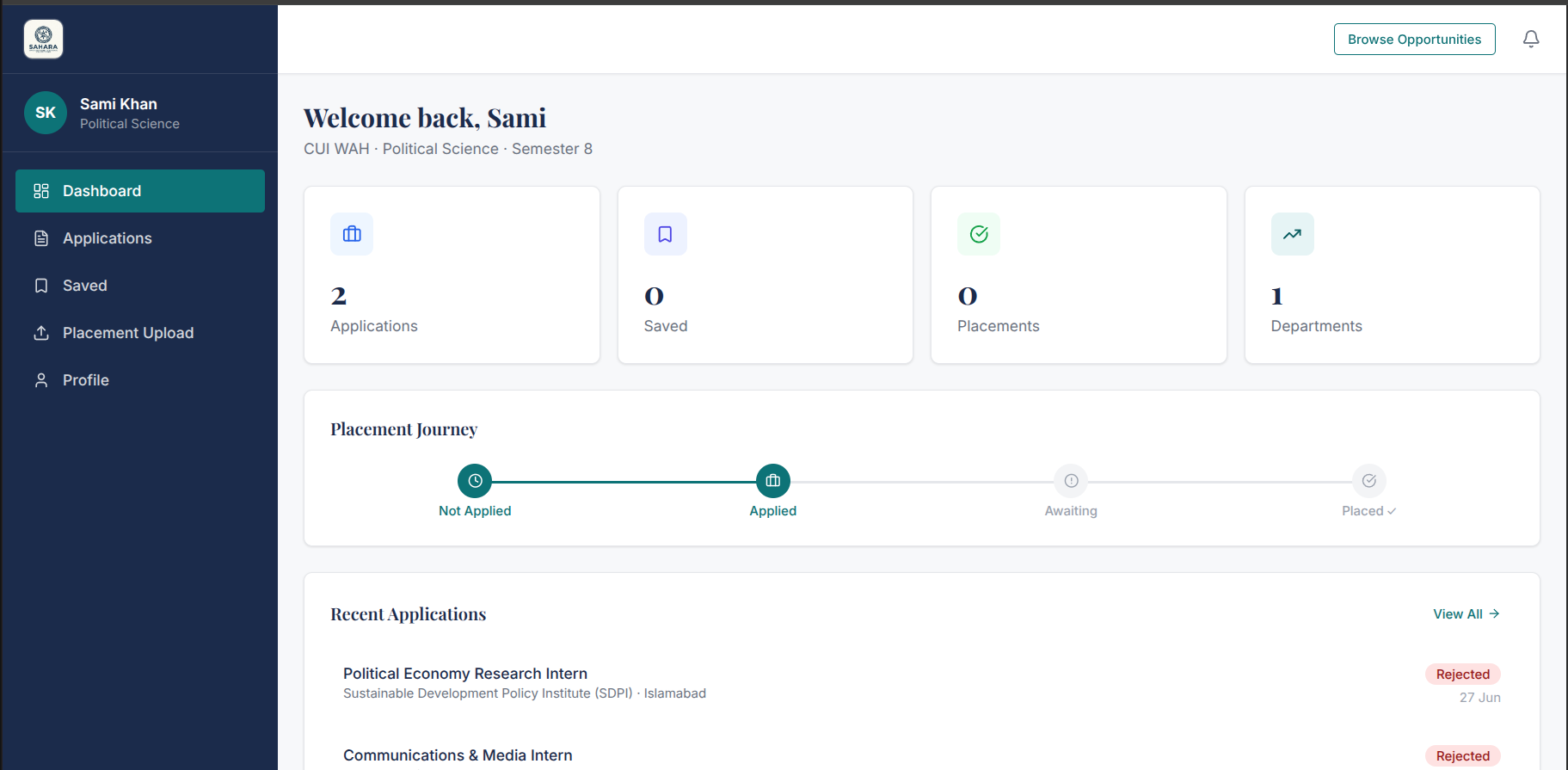Image resolution: width=1568 pixels, height=770 pixels.
Task: Click the checkmark icon on Placements card
Action: (979, 234)
